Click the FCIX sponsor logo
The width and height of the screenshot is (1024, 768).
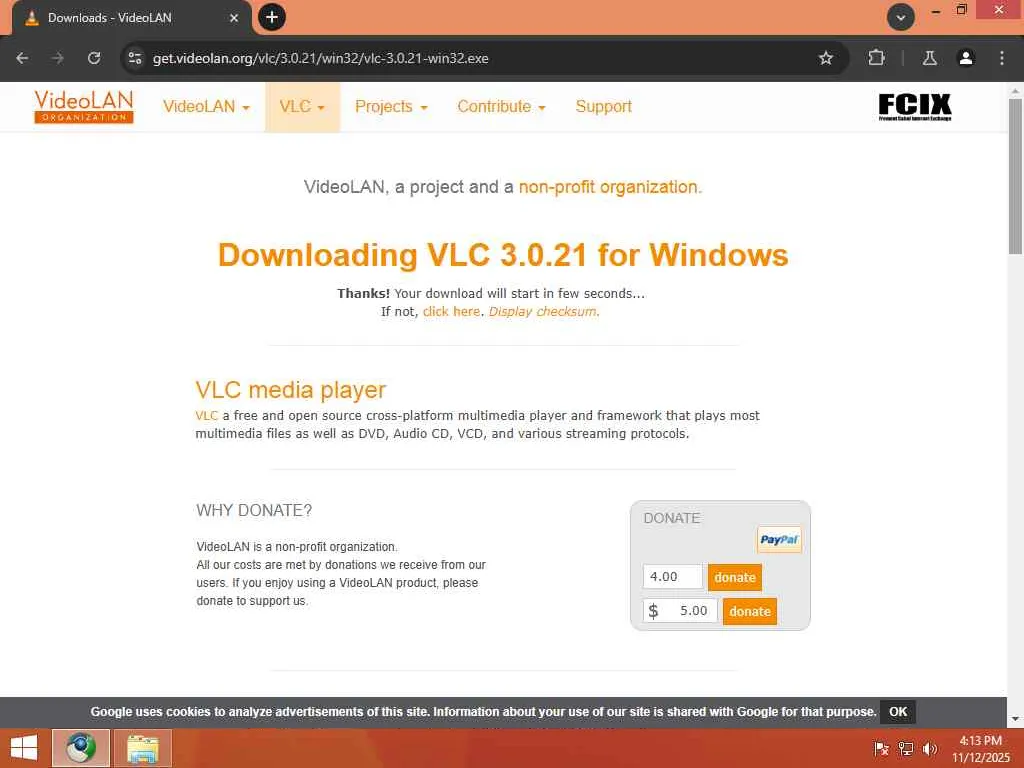pyautogui.click(x=914, y=106)
